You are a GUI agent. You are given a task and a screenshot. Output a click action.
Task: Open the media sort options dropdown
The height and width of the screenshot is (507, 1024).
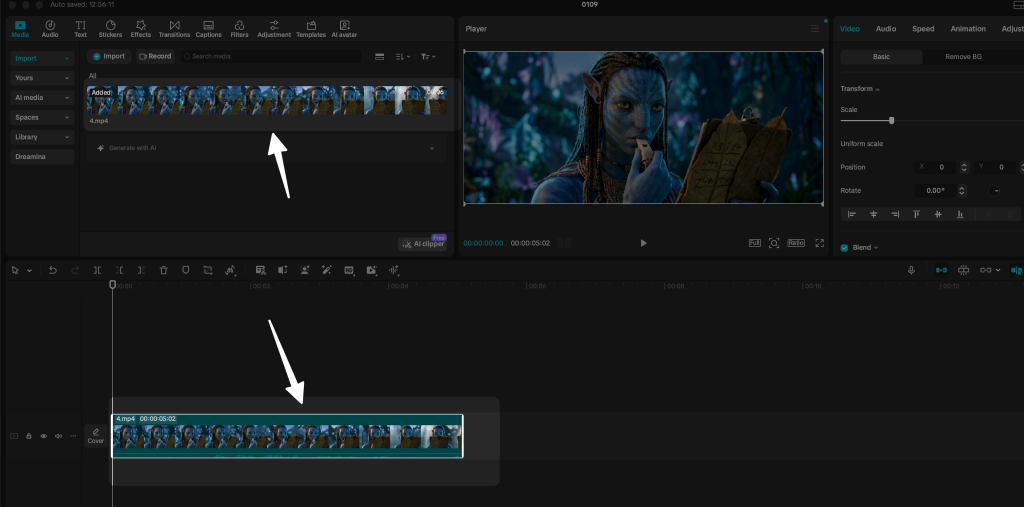click(x=403, y=57)
